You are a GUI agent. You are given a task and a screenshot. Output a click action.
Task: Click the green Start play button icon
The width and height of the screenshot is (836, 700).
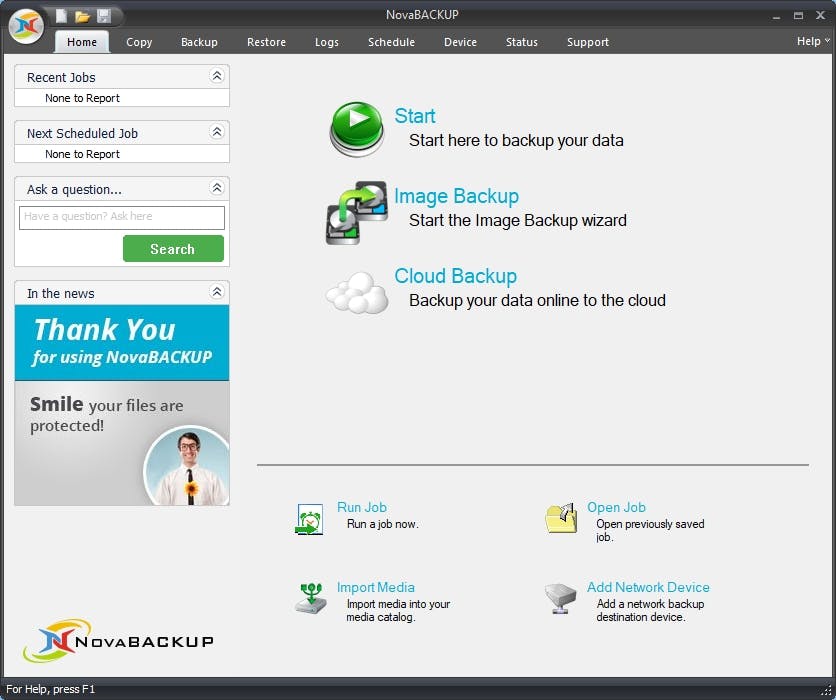357,129
